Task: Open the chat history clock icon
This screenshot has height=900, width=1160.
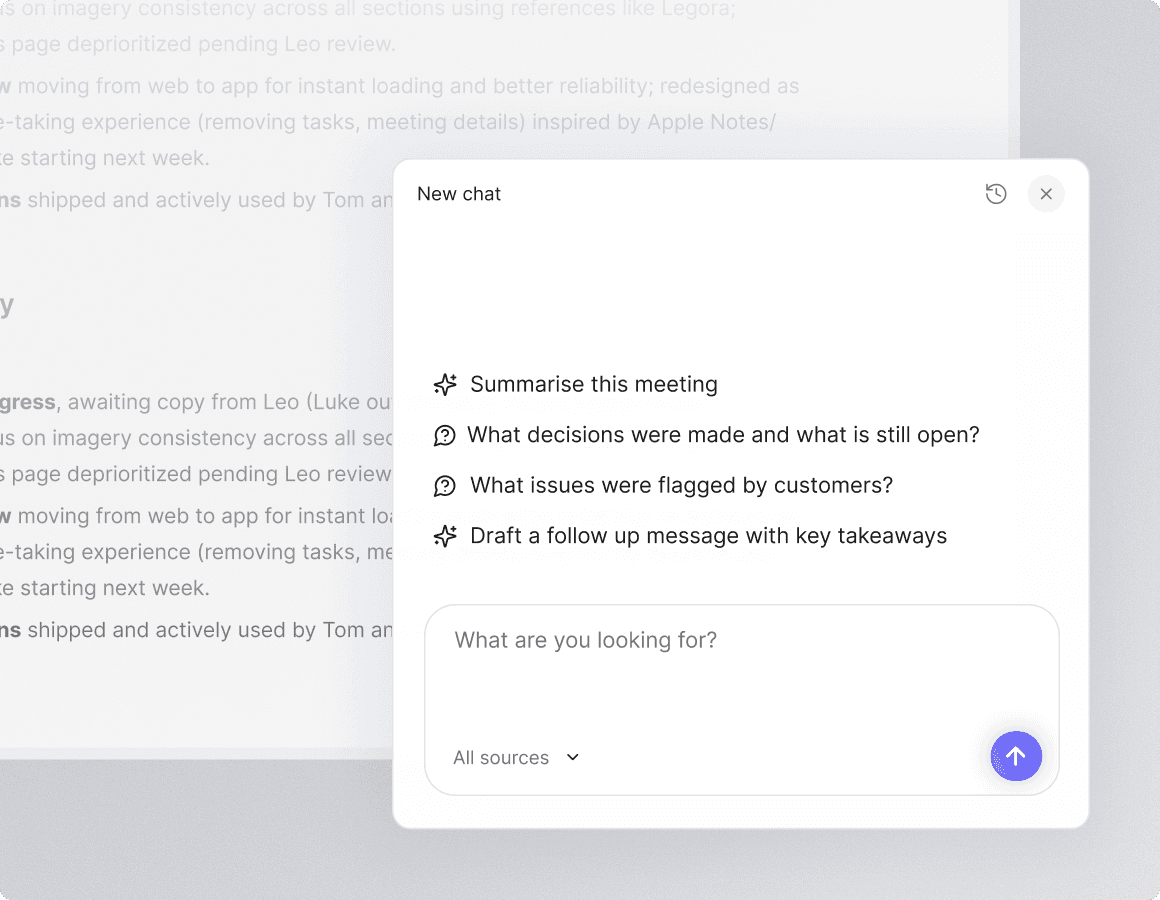Action: pos(995,194)
